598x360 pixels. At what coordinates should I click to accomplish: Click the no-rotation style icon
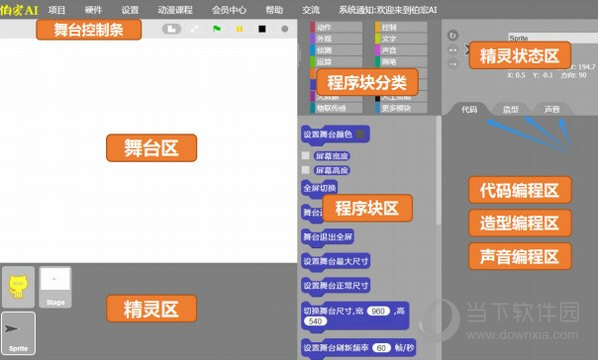(453, 64)
